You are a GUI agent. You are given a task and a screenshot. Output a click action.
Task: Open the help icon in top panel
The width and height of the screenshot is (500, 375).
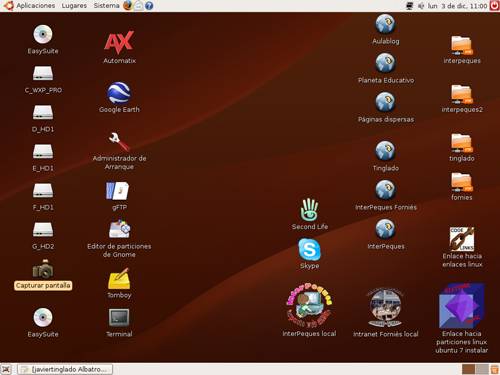(149, 6)
